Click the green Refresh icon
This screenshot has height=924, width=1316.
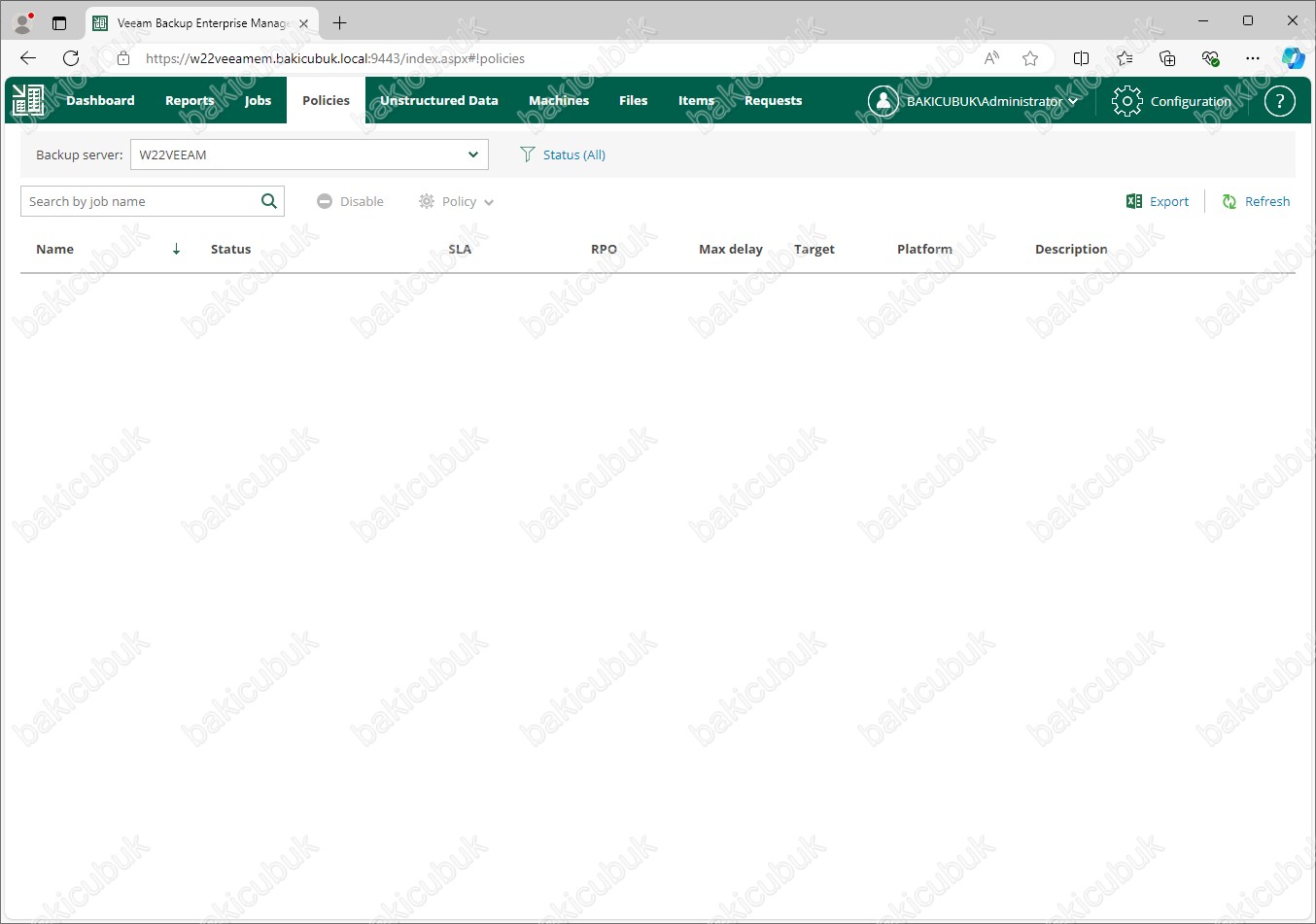pyautogui.click(x=1229, y=201)
